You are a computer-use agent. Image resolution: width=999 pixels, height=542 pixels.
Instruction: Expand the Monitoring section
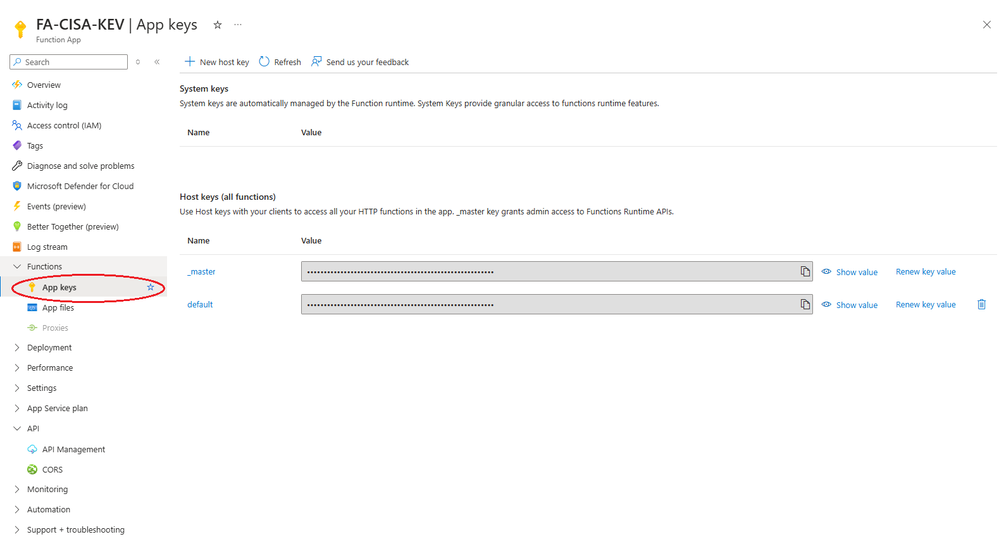point(47,489)
